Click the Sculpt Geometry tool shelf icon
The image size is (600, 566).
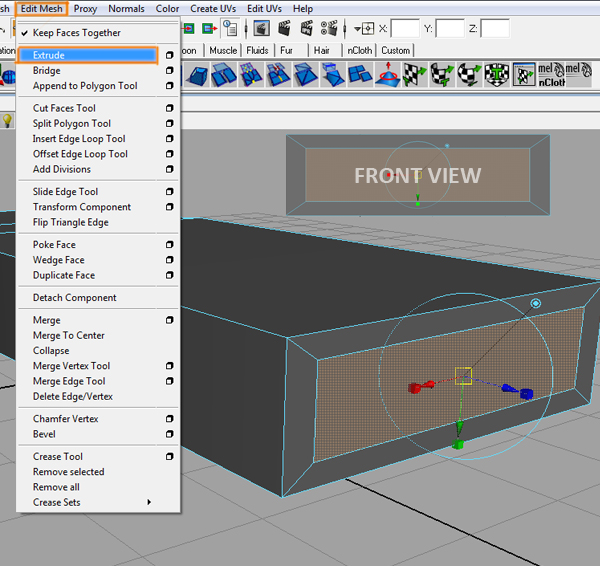388,74
